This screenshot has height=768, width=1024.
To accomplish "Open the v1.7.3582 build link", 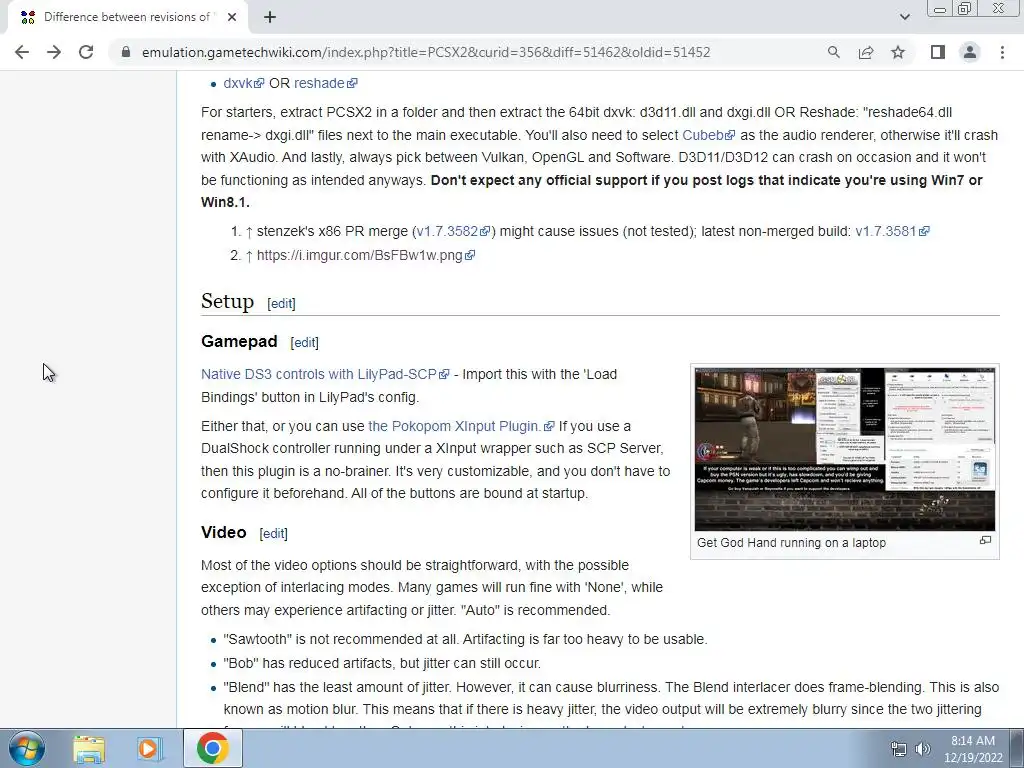I will pos(453,231).
